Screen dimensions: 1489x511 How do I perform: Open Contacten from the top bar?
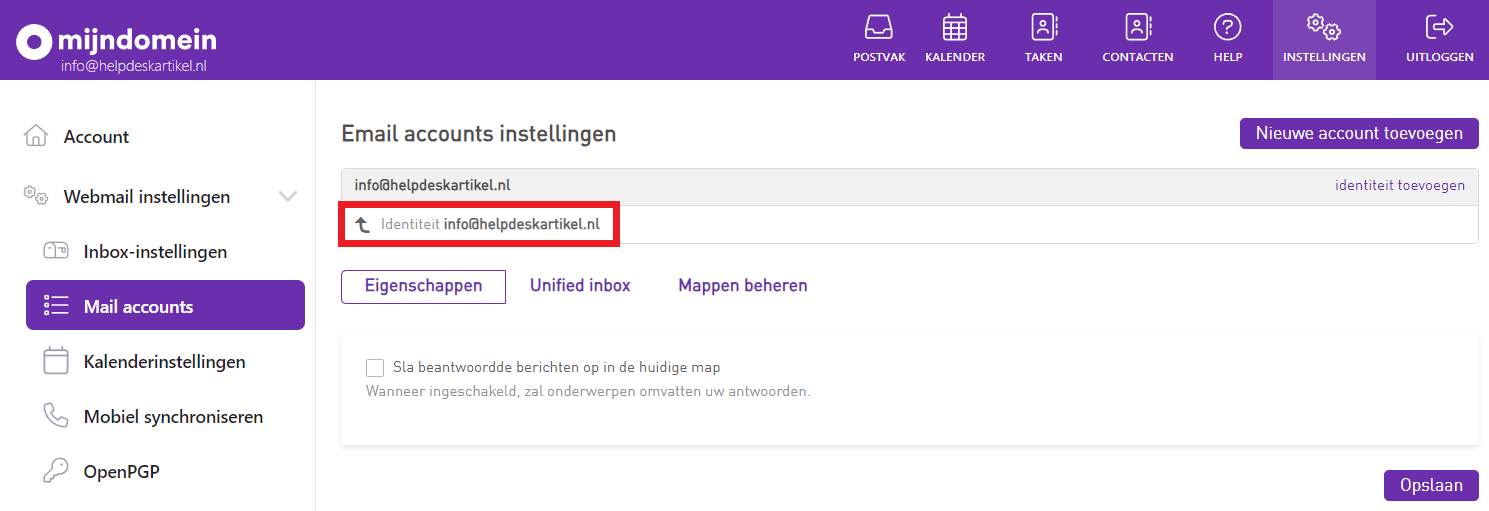point(1137,27)
